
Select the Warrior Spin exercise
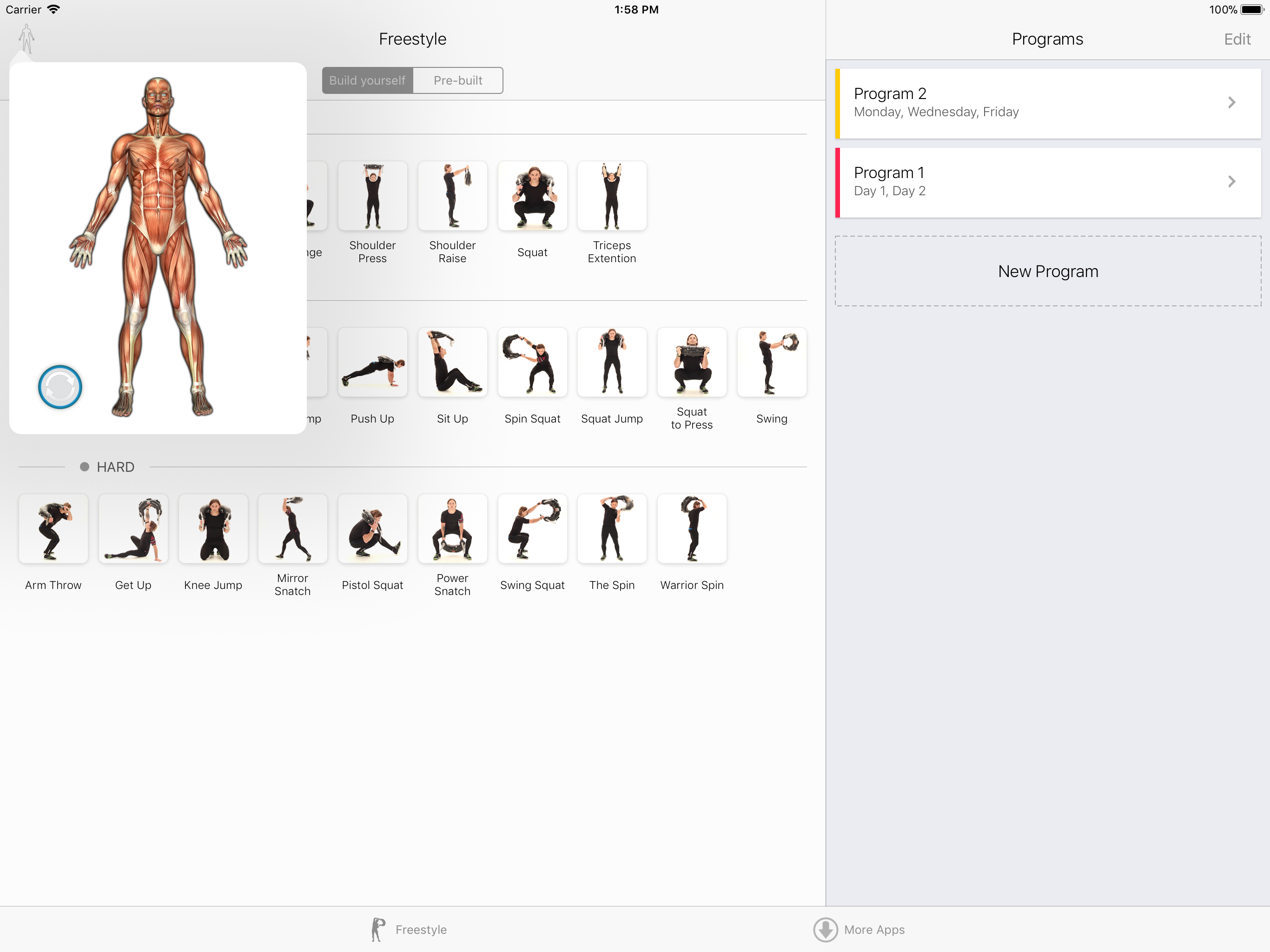pyautogui.click(x=691, y=529)
